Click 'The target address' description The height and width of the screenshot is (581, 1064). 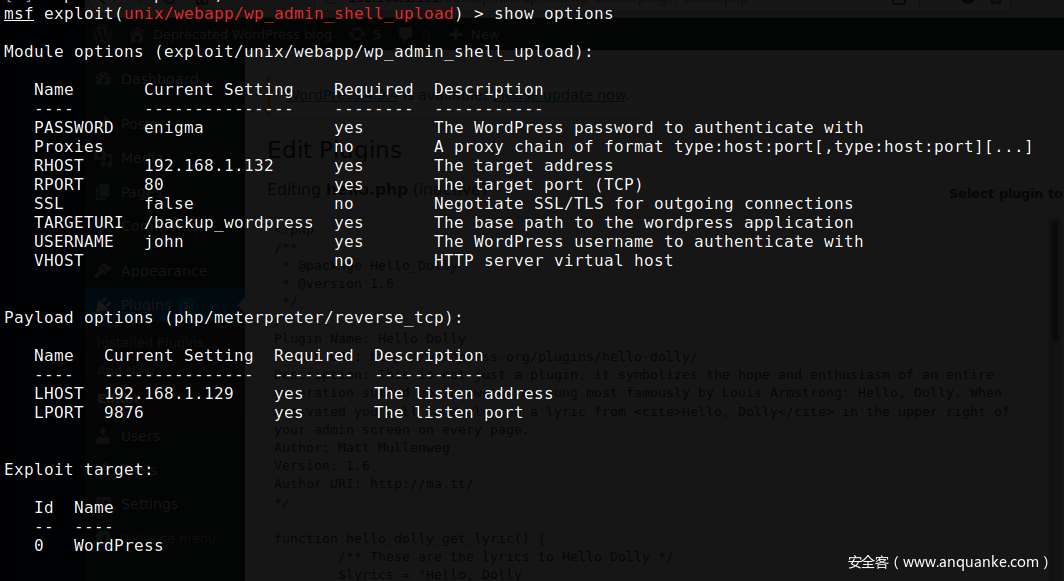coord(523,166)
